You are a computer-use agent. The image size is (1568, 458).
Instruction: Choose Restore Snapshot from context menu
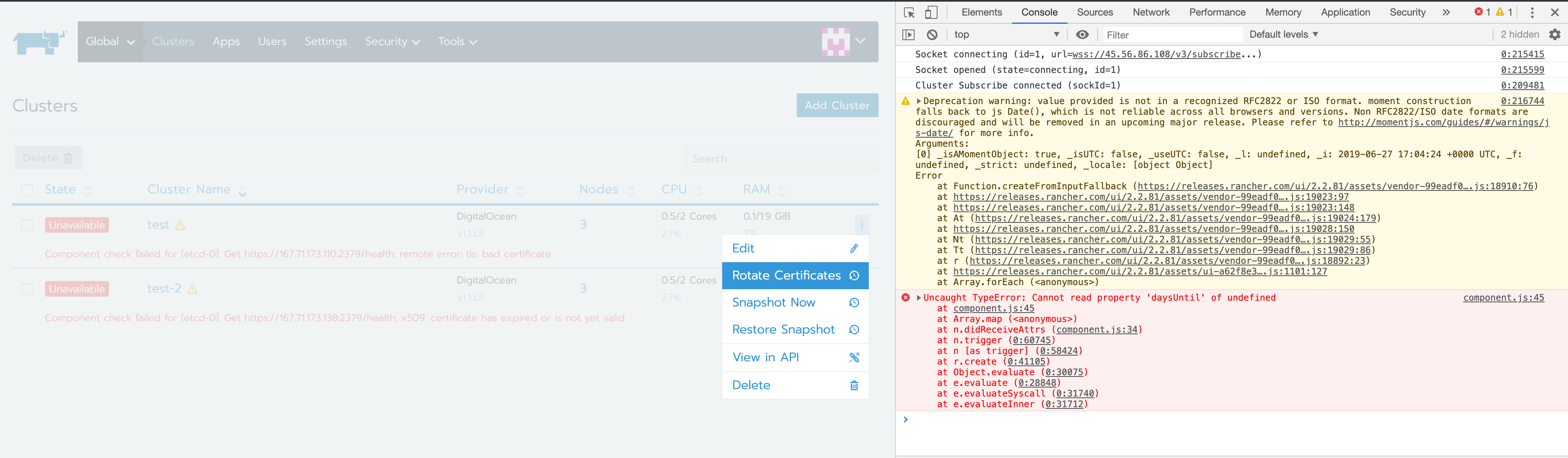tap(795, 329)
